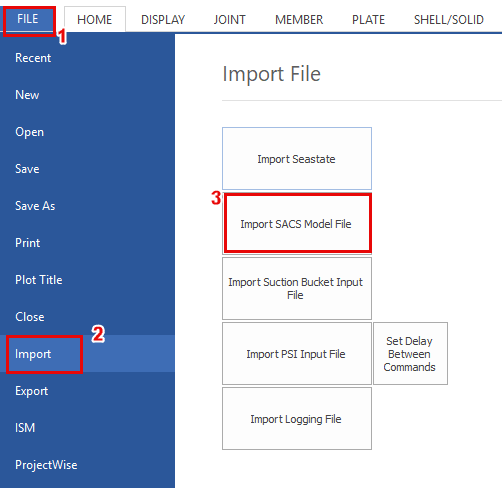
Task: Select the JOINT ribbon tab
Action: (230, 20)
